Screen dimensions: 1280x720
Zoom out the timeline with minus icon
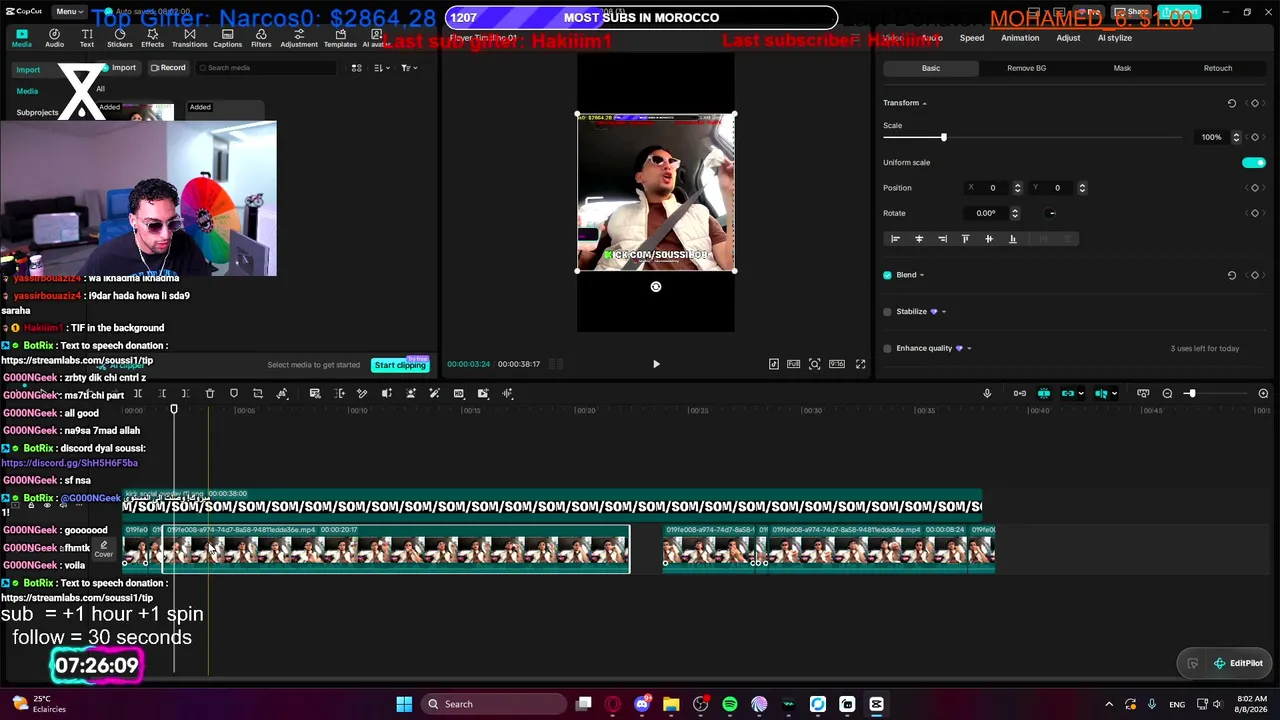pos(1167,393)
